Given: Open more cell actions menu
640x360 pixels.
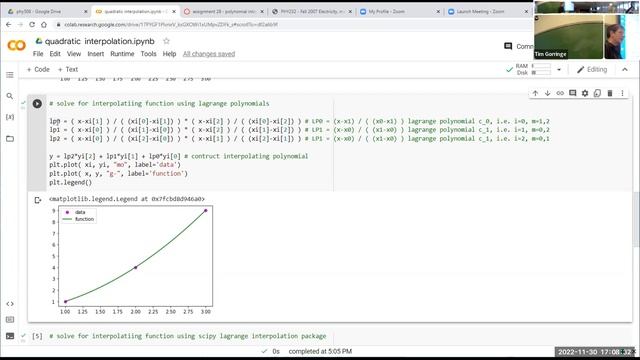Looking at the screenshot, I should point(622,93).
